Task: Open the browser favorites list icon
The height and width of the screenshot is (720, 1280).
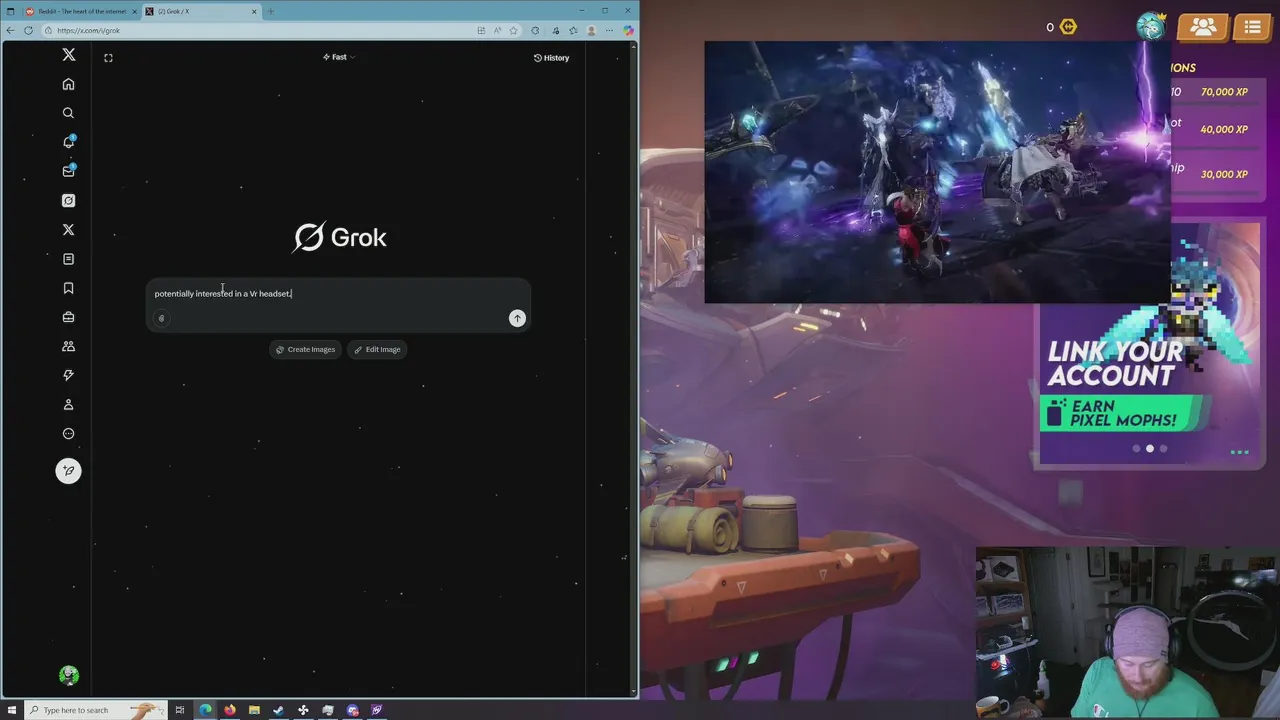Action: point(573,30)
